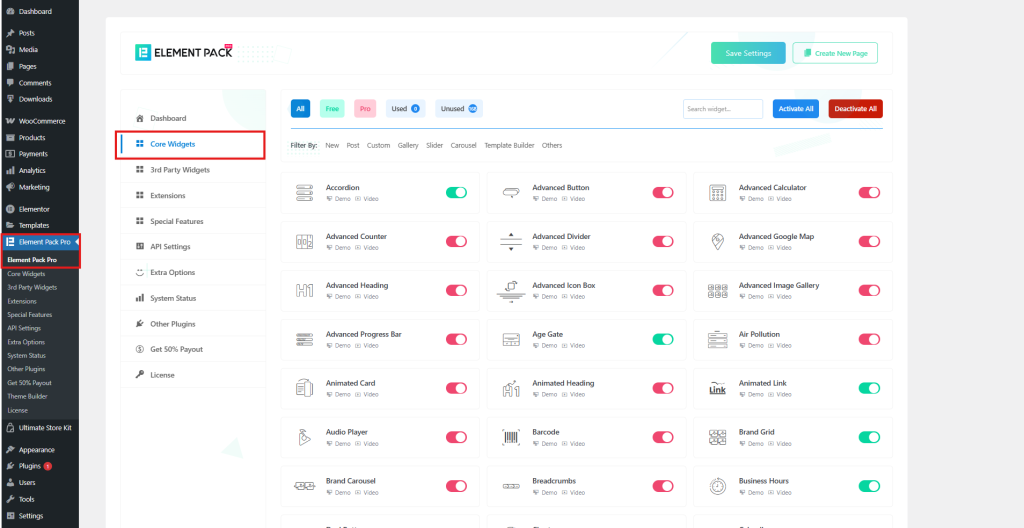Click the Element Pack logo
Viewport: 1024px width, 528px height.
coord(184,52)
